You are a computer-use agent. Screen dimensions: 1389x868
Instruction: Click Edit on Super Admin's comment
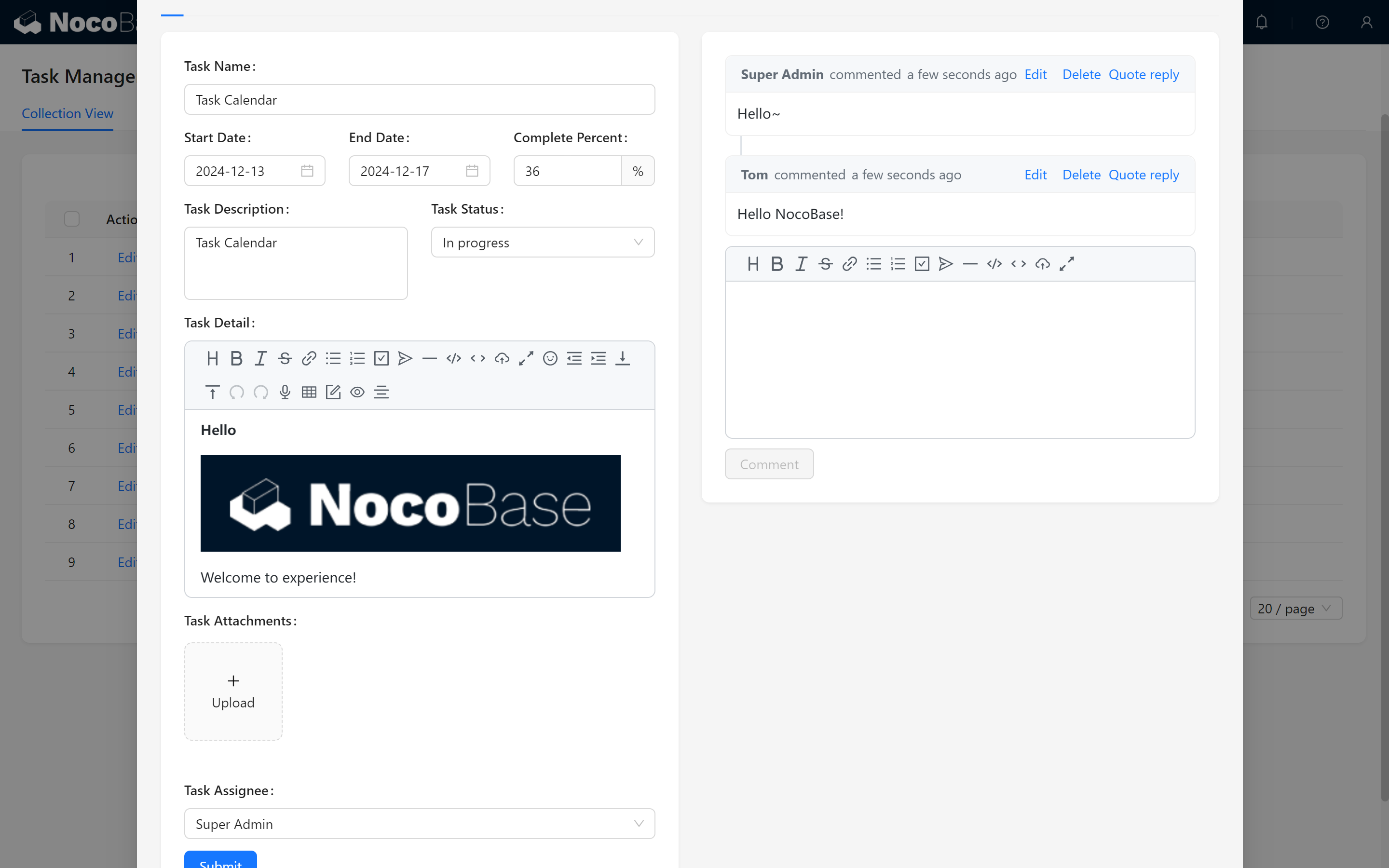1035,75
